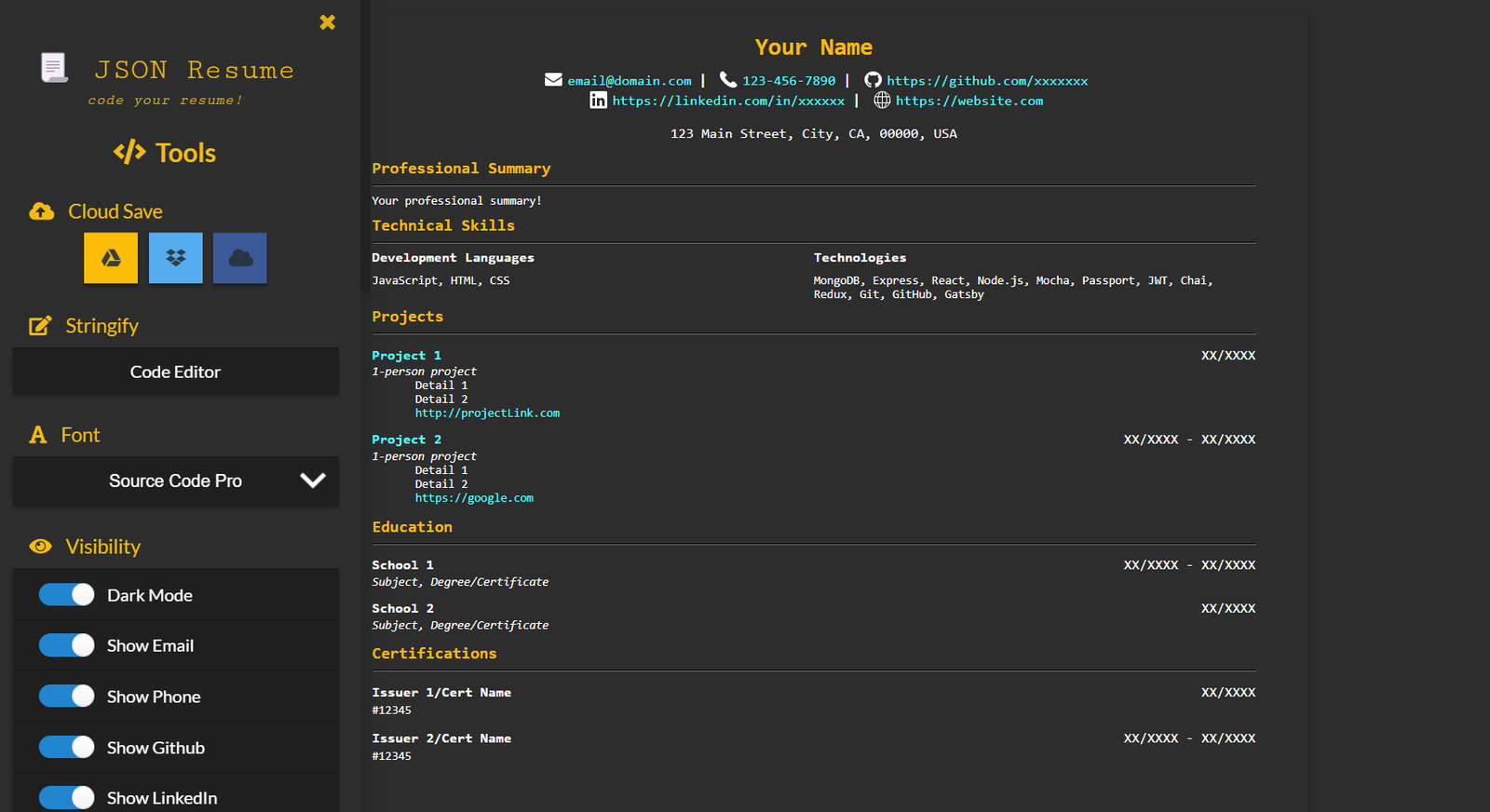Image resolution: width=1490 pixels, height=812 pixels.
Task: Click the Stringify section label
Action: pos(102,326)
